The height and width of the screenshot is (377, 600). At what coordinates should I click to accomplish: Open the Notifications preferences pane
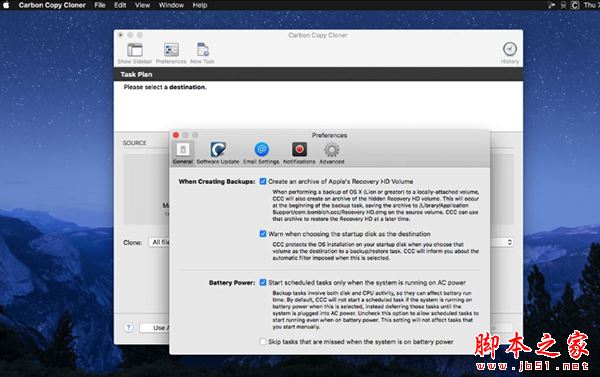coord(299,153)
